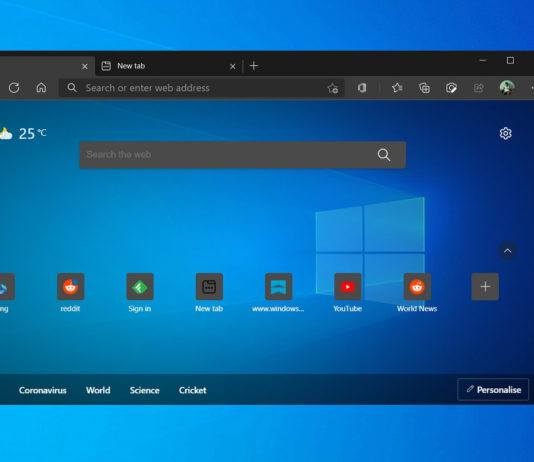Open the New tab quick link tile
The height and width of the screenshot is (462, 534).
click(209, 286)
